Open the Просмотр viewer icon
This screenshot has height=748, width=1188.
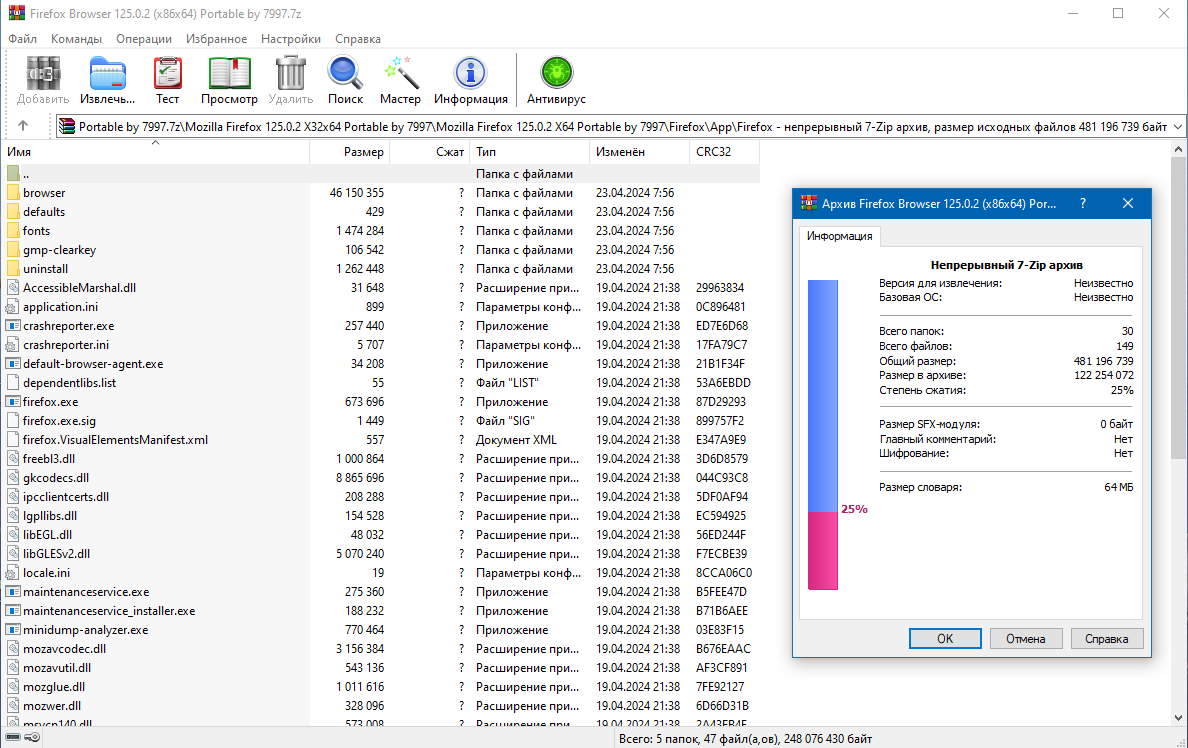pyautogui.click(x=230, y=74)
